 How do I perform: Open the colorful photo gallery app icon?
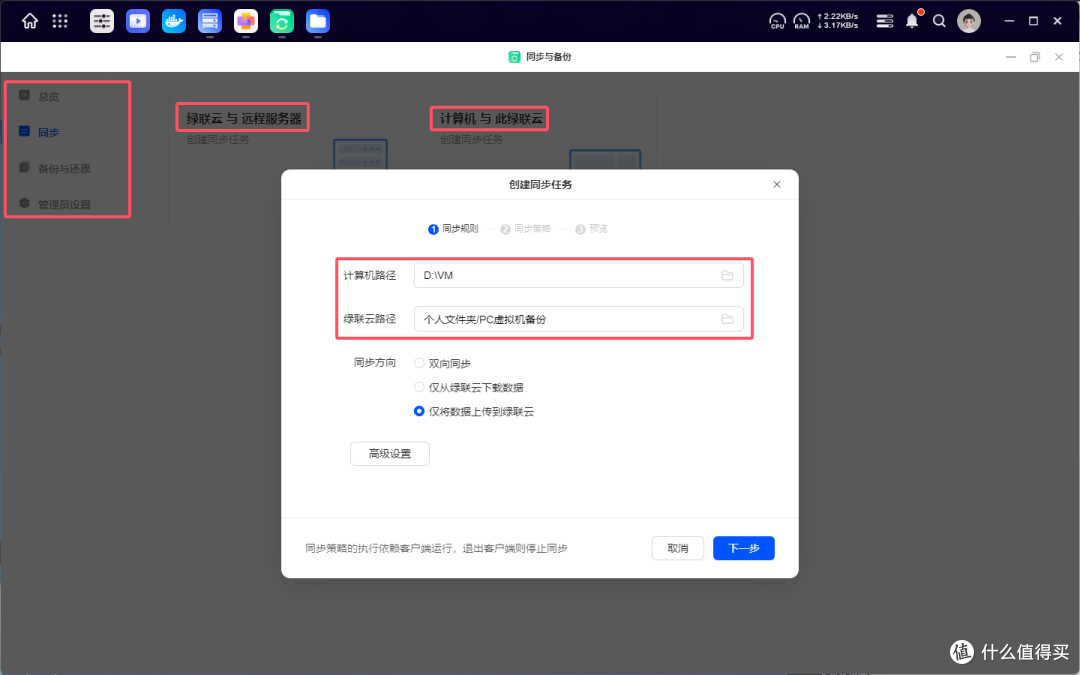246,21
